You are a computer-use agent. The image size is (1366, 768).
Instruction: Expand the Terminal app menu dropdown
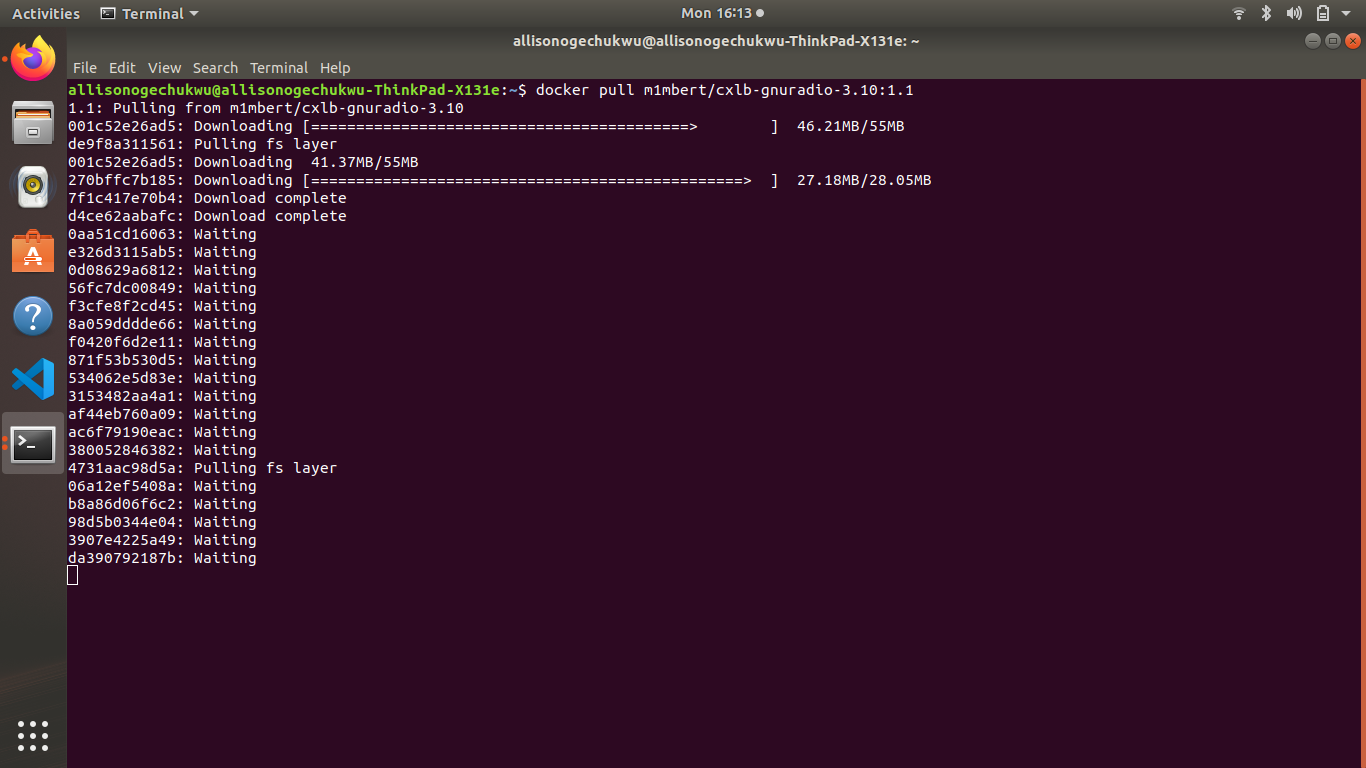150,13
